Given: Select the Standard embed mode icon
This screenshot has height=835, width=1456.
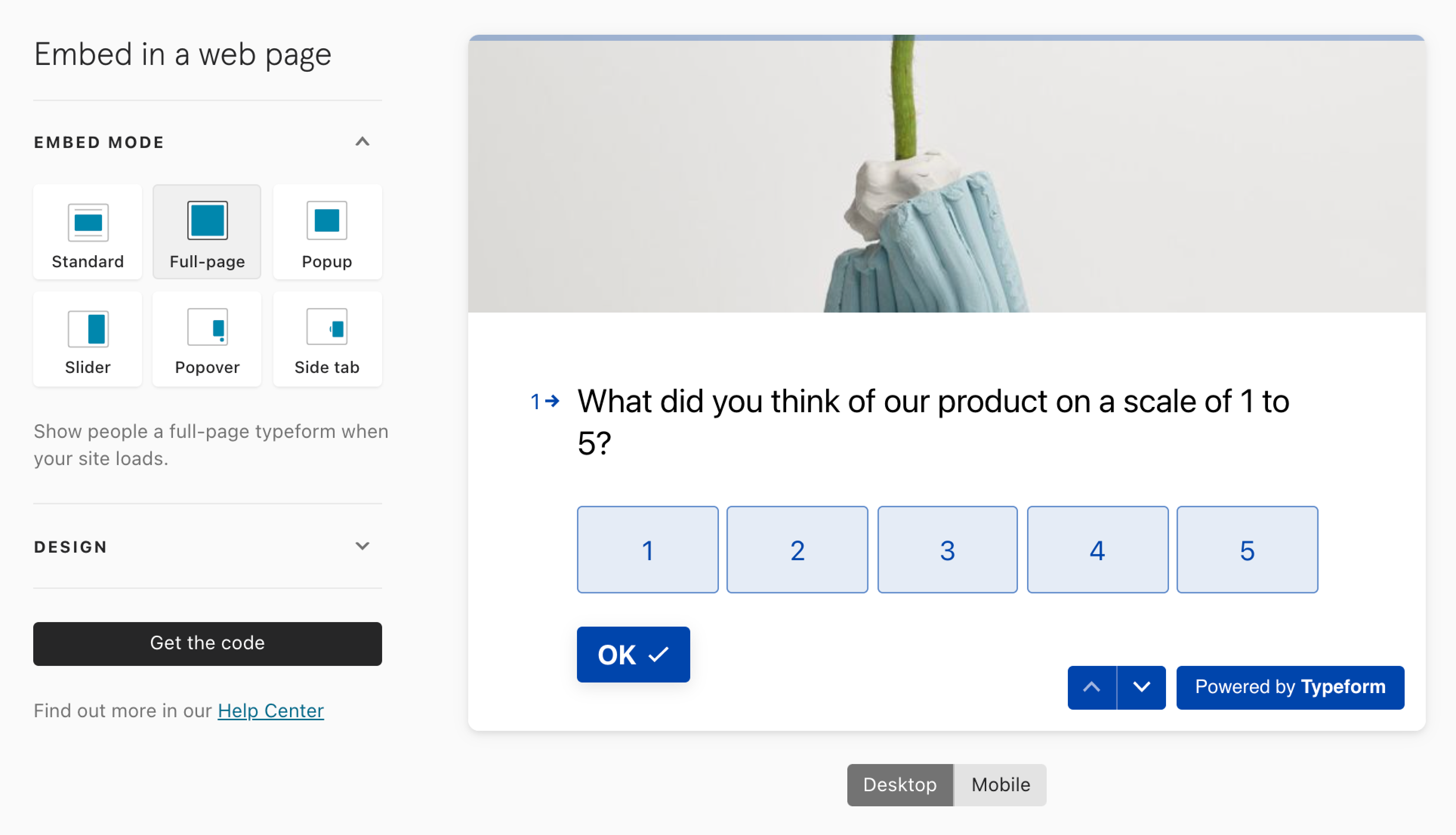Looking at the screenshot, I should (x=88, y=222).
